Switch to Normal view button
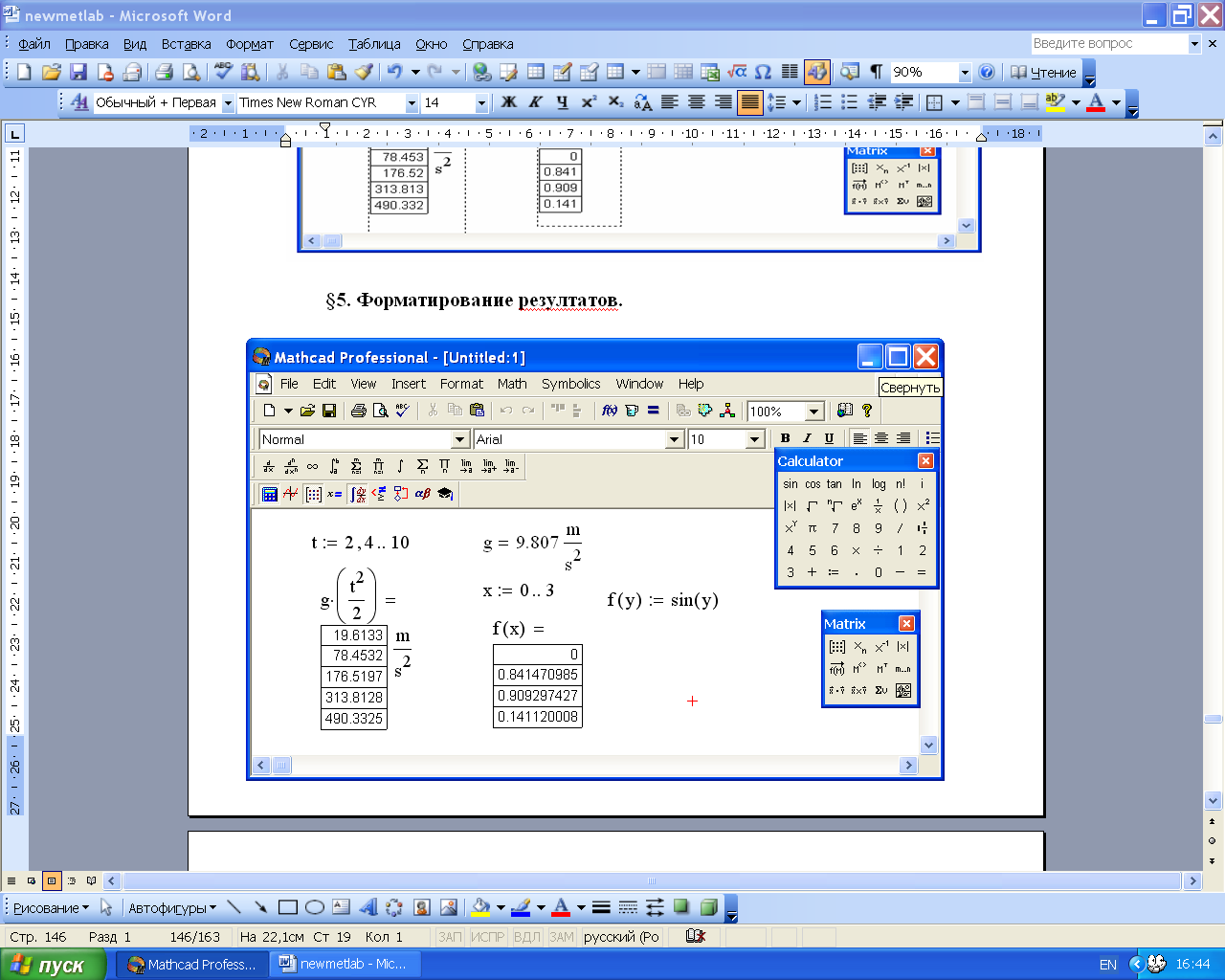1225x980 pixels. coord(11,880)
